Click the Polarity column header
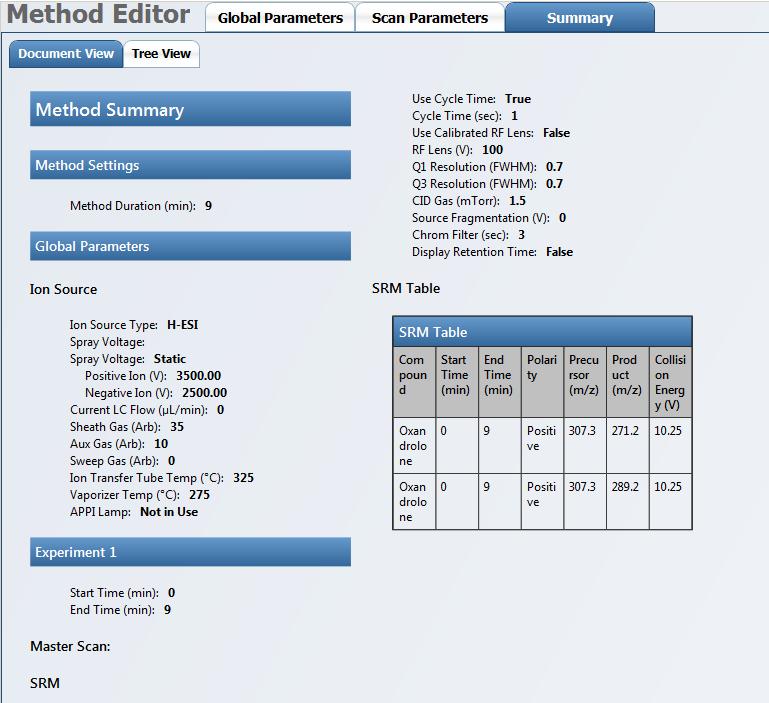The image size is (769, 703). click(541, 368)
